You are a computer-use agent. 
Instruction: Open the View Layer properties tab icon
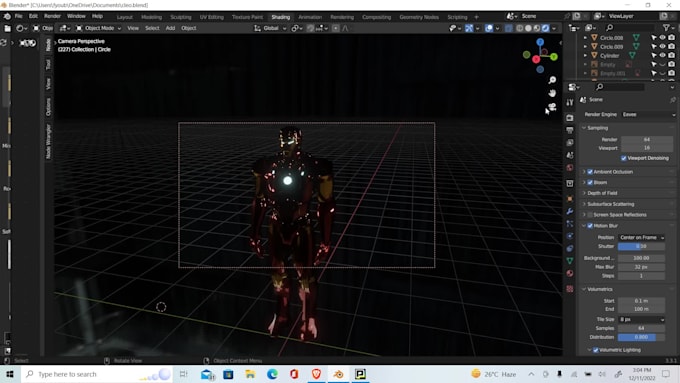point(570,143)
